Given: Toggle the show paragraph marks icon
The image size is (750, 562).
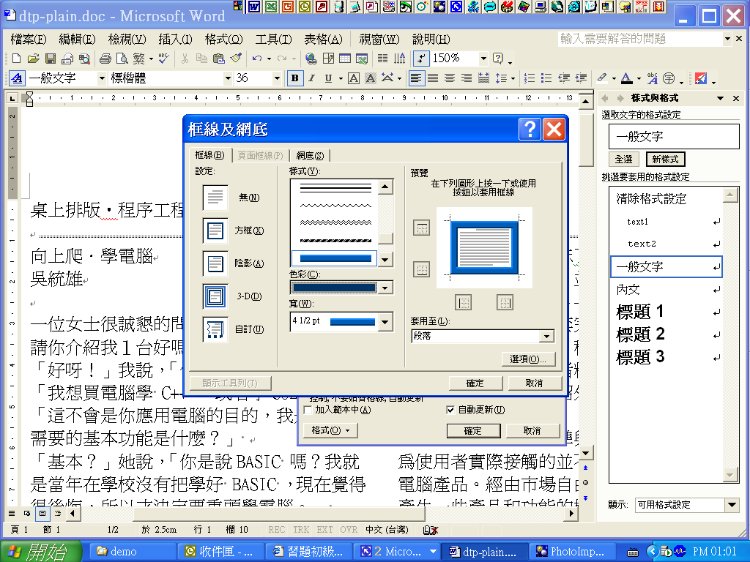Looking at the screenshot, I should (421, 58).
